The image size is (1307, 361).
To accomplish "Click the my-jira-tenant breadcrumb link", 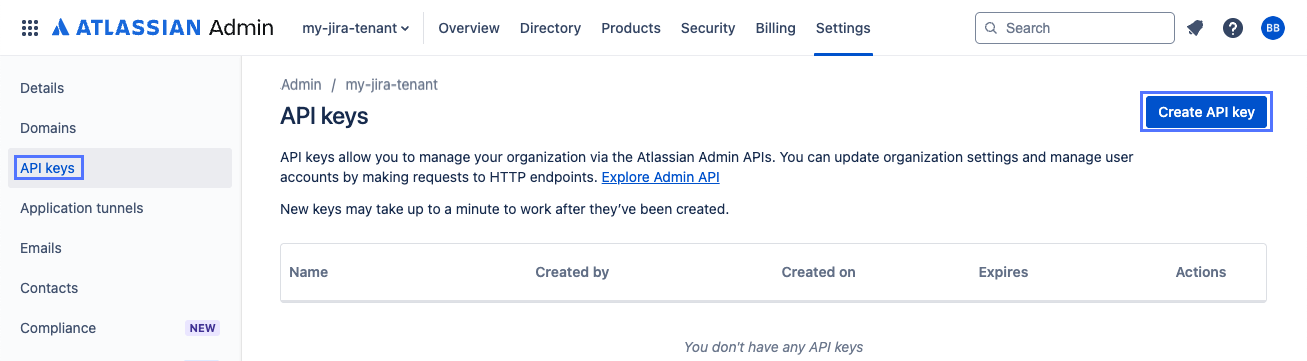I will (x=392, y=85).
